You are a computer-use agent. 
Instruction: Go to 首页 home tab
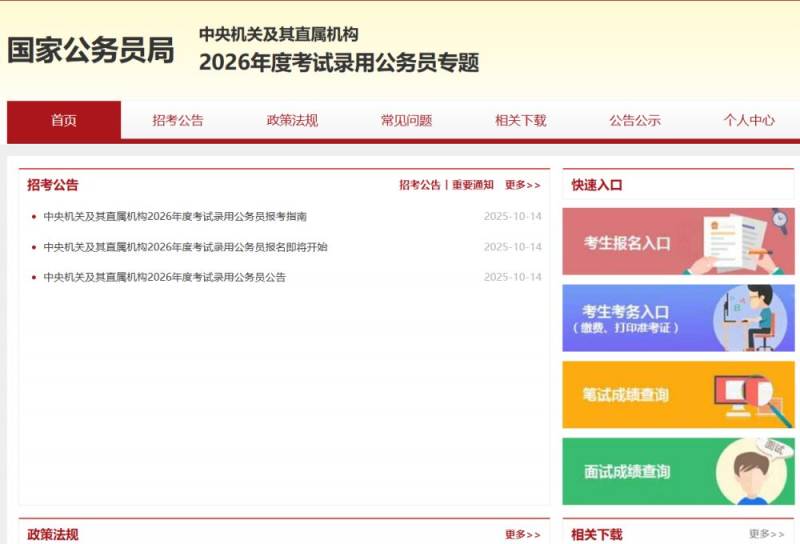64,120
